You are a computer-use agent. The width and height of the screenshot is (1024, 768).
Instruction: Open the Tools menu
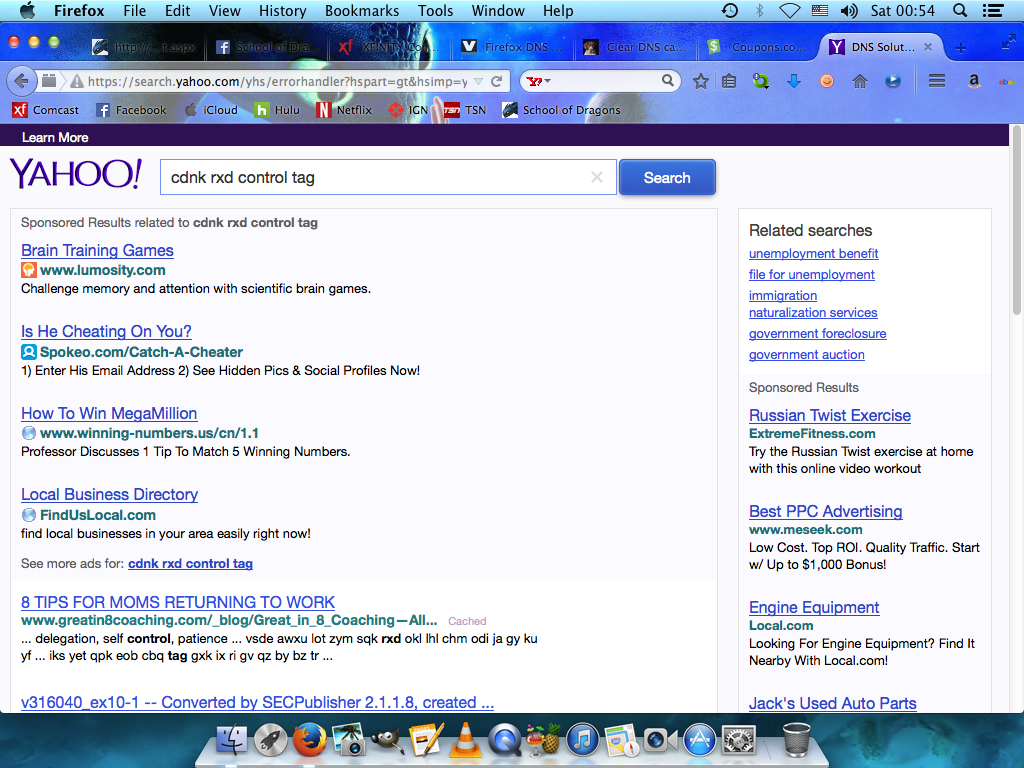pos(436,10)
